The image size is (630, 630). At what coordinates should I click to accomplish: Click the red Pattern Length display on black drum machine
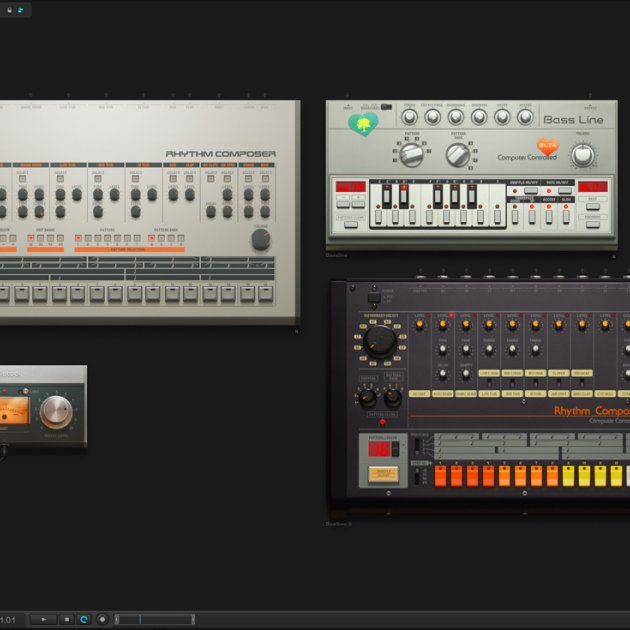pyautogui.click(x=380, y=449)
